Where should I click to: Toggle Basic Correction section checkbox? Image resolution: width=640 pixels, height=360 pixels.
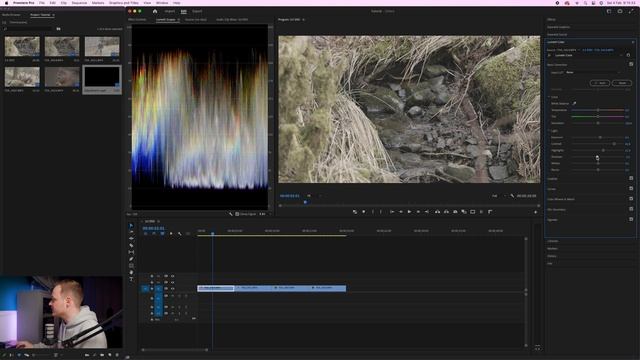point(631,64)
